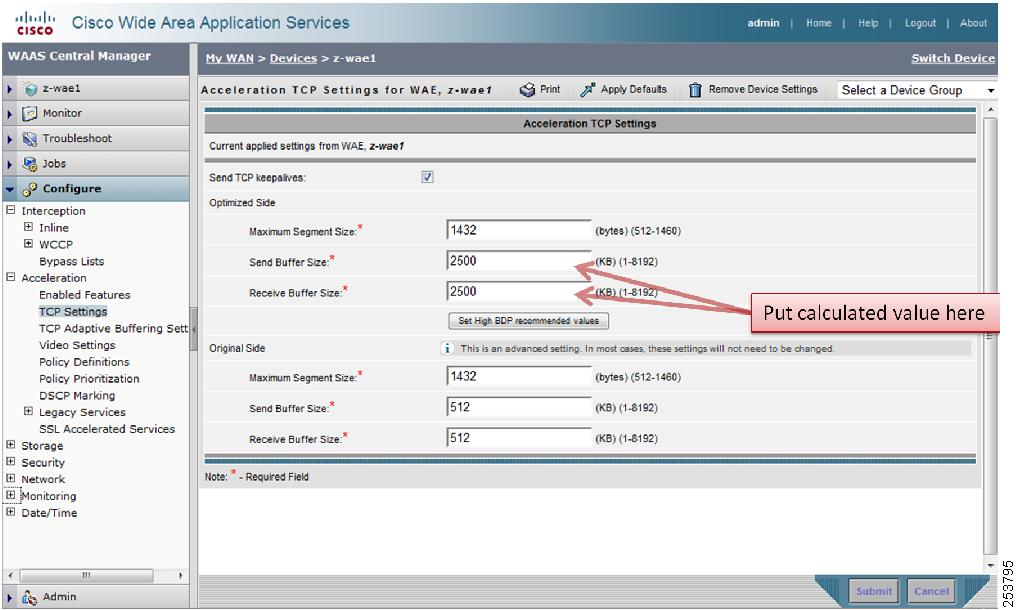Expand the Storage tree node
The height and width of the screenshot is (610, 1017).
[10, 445]
